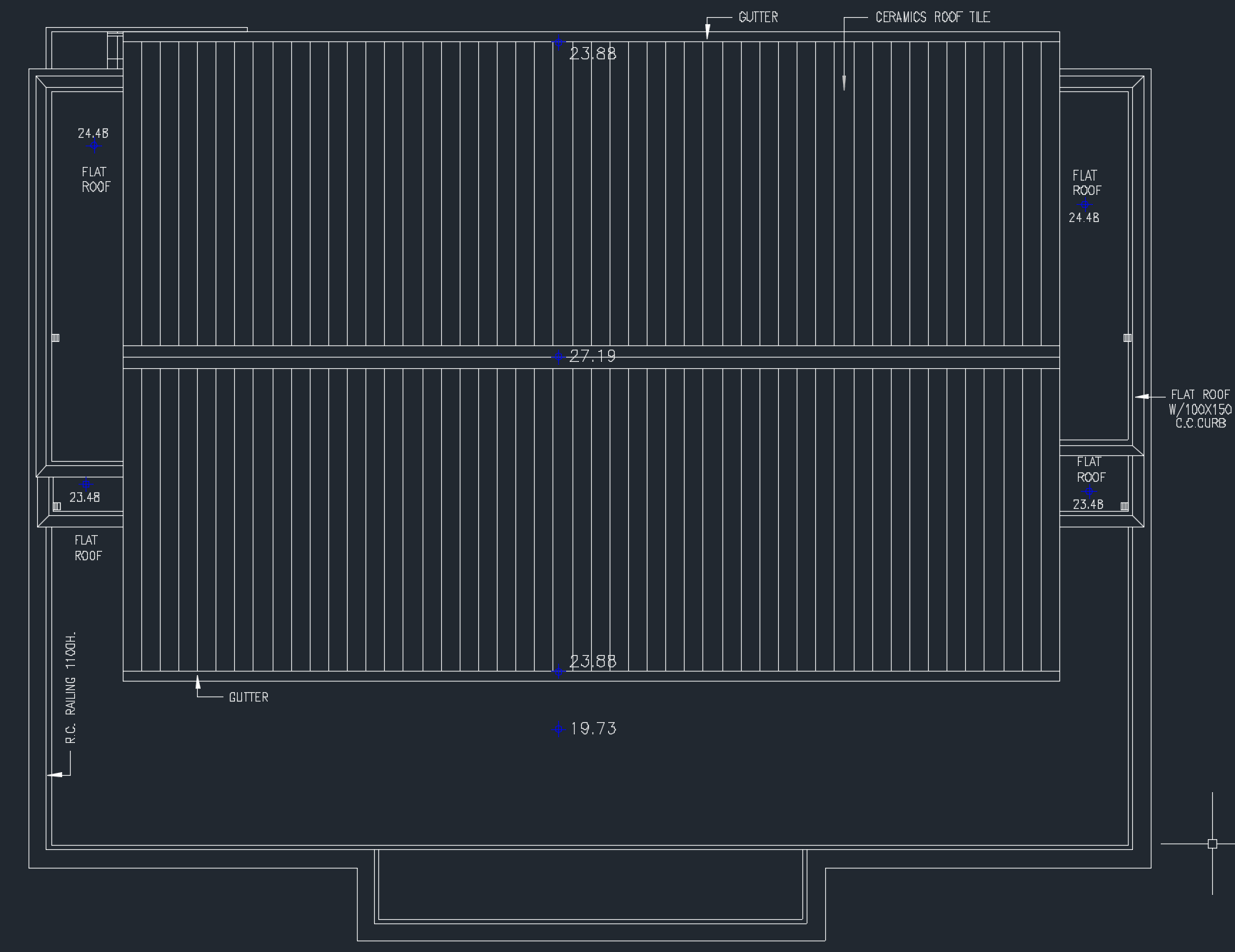Select the roof drain symbol on right upper flat roof

tap(1127, 338)
